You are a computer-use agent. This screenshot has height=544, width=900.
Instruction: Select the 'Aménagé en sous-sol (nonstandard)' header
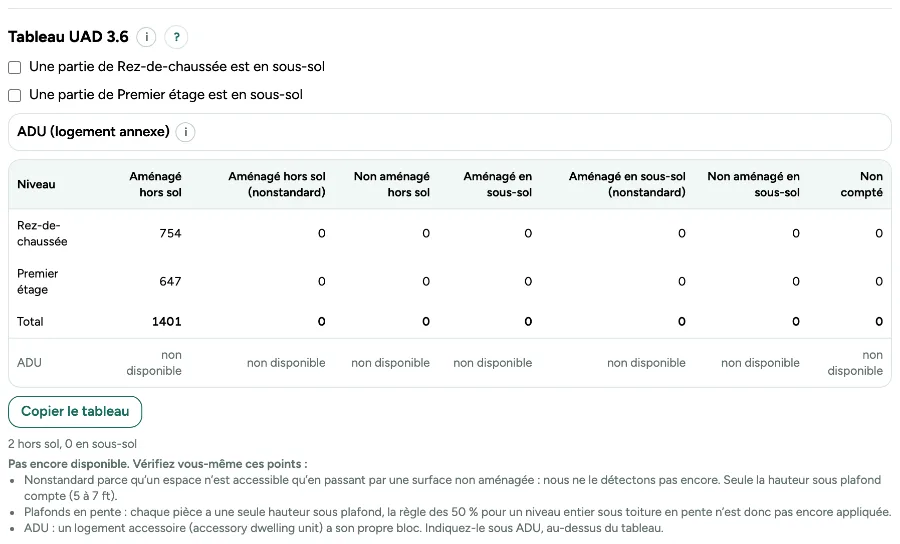(627, 184)
